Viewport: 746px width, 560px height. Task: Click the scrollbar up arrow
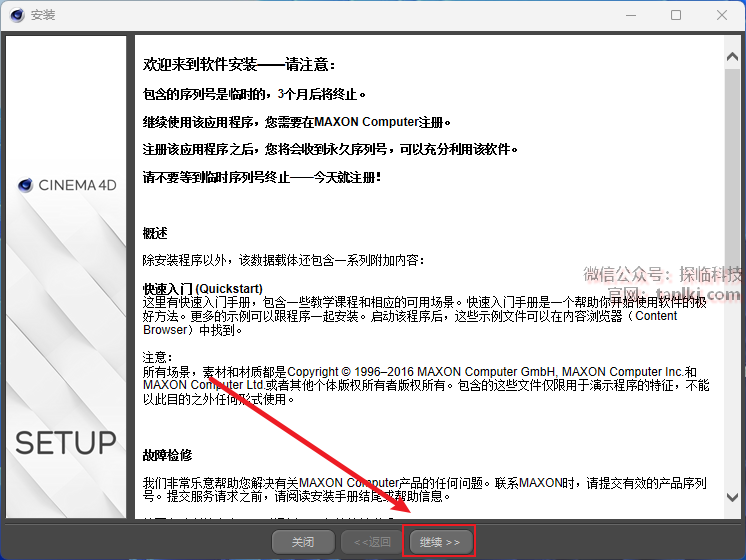[732, 57]
